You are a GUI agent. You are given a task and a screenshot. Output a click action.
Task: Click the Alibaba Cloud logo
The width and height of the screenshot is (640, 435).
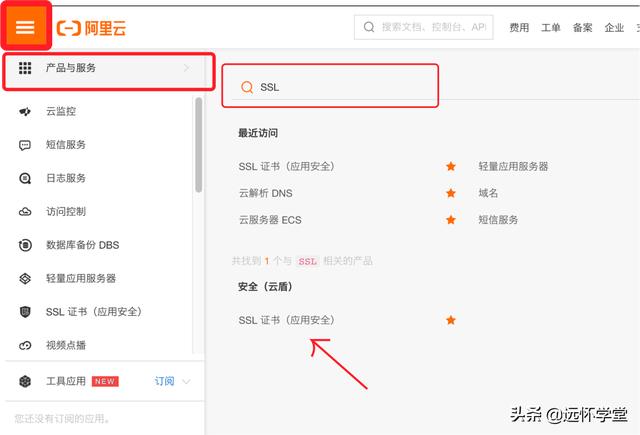[x=91, y=28]
